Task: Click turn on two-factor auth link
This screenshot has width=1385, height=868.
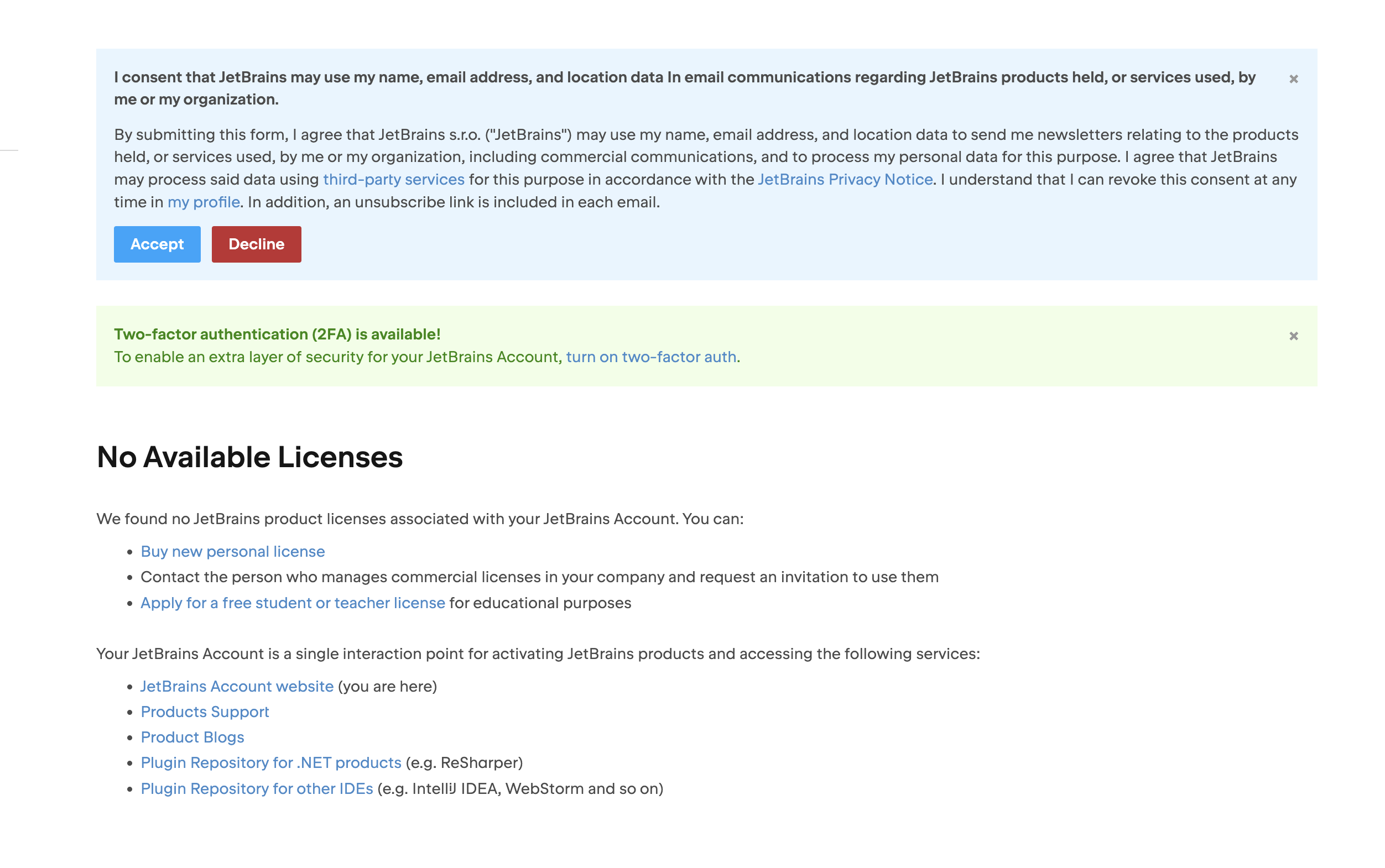Action: [x=650, y=357]
